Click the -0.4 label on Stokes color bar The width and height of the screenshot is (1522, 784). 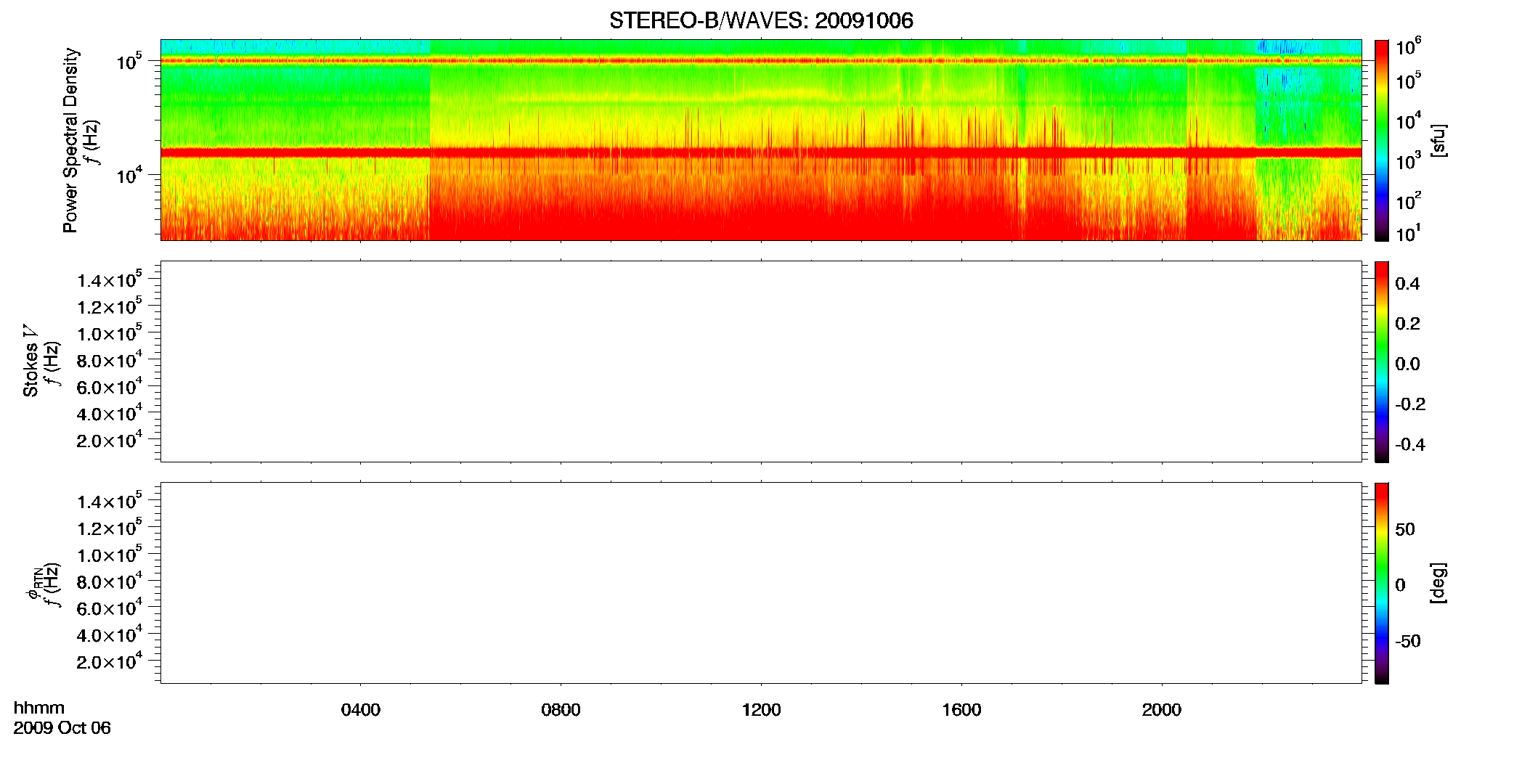(x=1410, y=445)
